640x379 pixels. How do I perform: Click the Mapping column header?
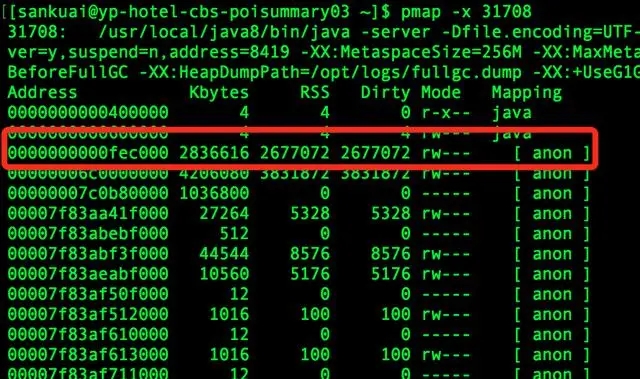tap(527, 93)
